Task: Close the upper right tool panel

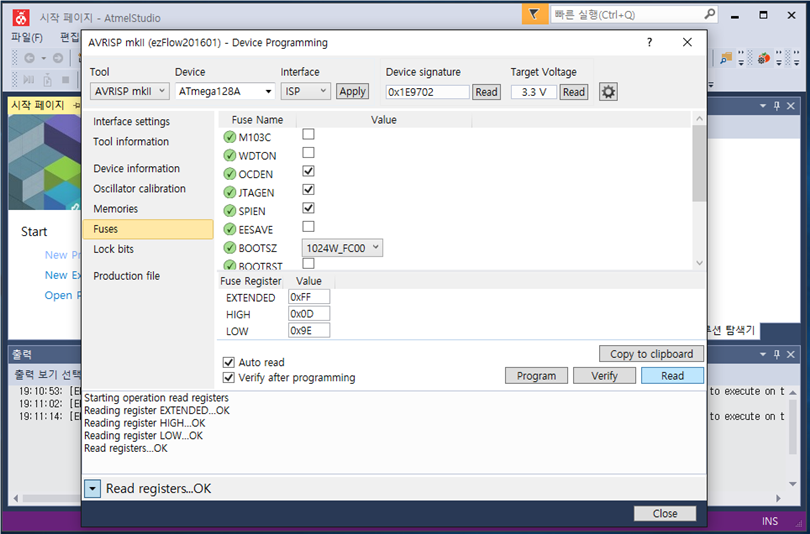Action: 790,106
